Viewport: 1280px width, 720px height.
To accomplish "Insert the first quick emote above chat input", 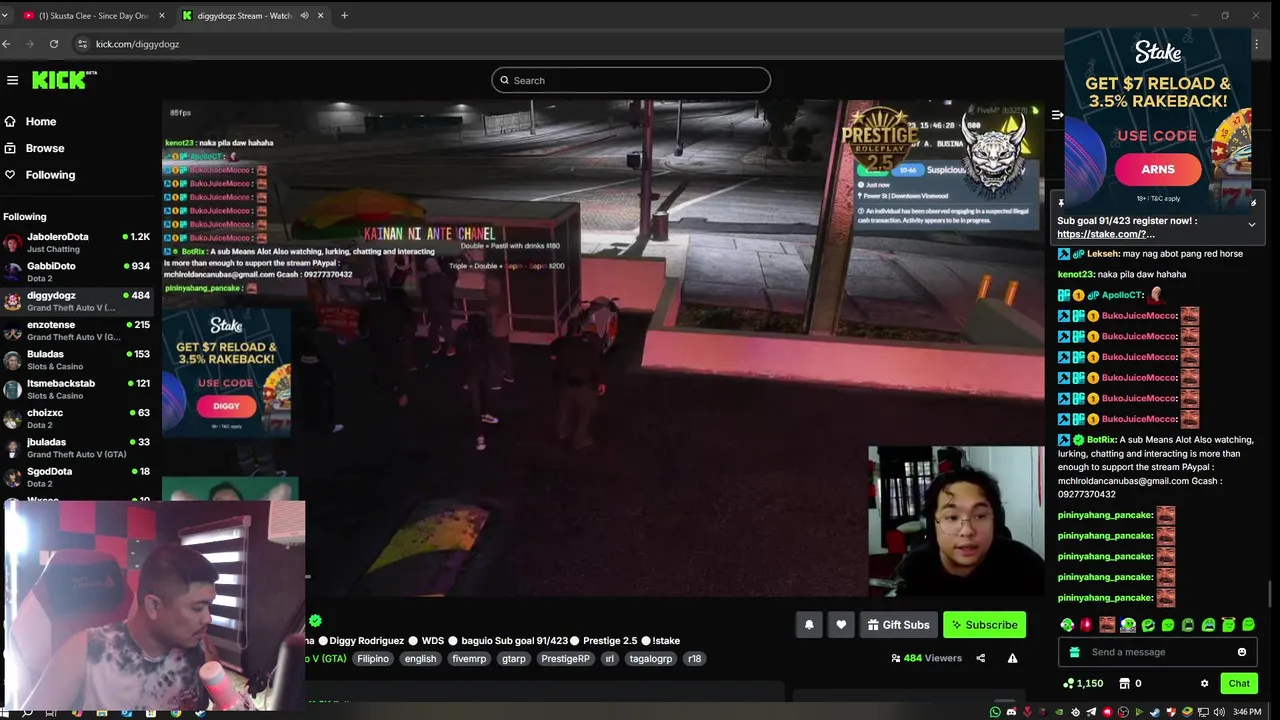I will [1067, 625].
